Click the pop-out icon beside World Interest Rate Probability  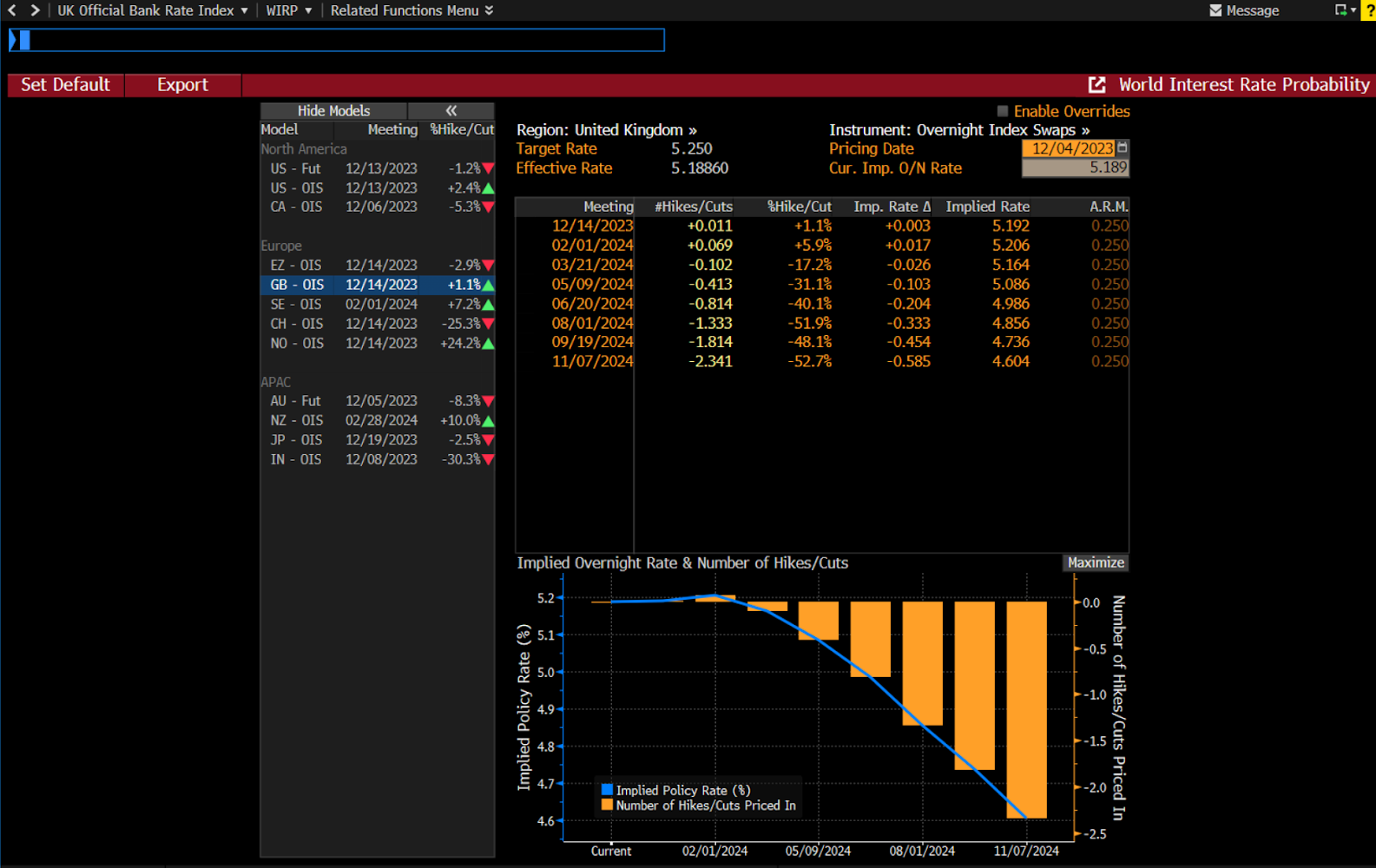[x=1097, y=85]
